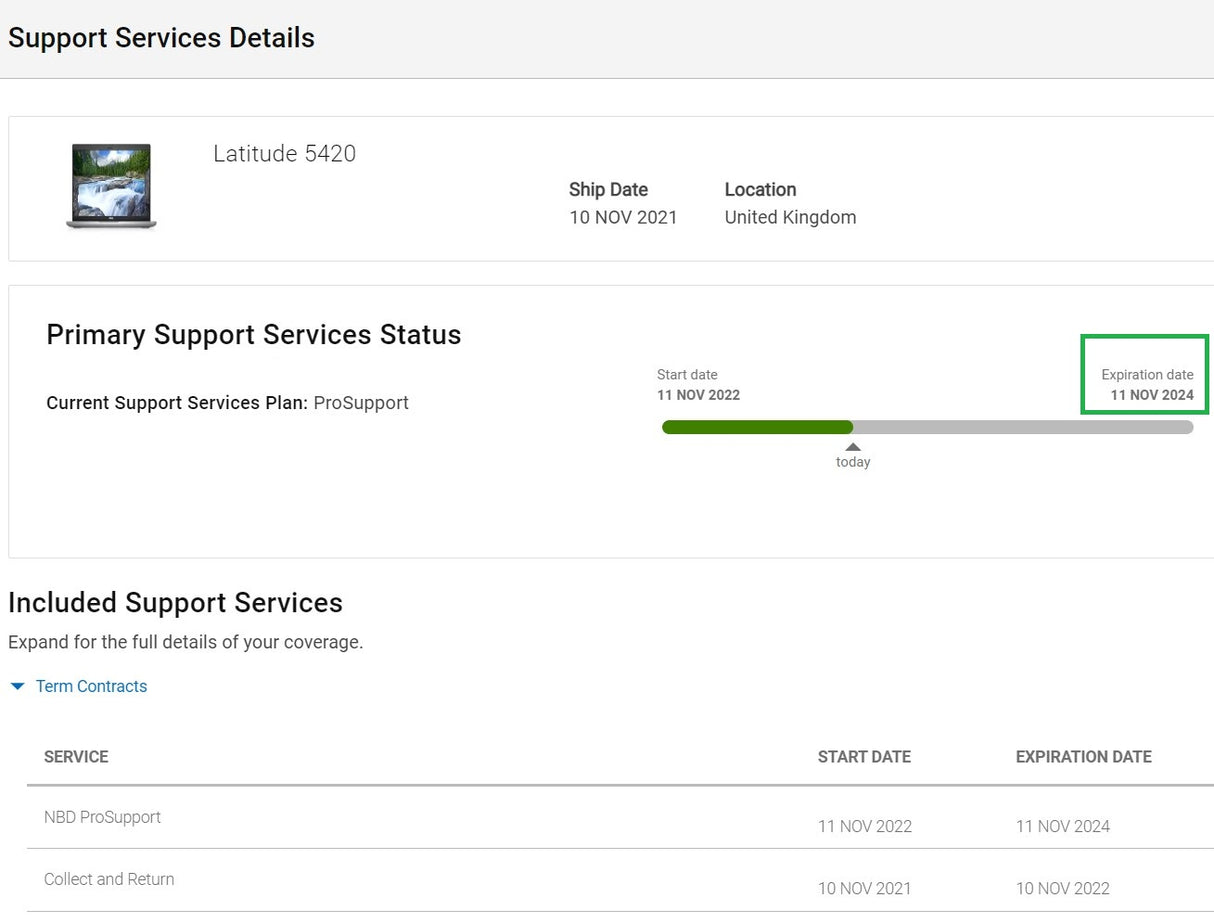1214x923 pixels.
Task: Select the Current Support Services Plan: ProSupport text
Action: (227, 403)
